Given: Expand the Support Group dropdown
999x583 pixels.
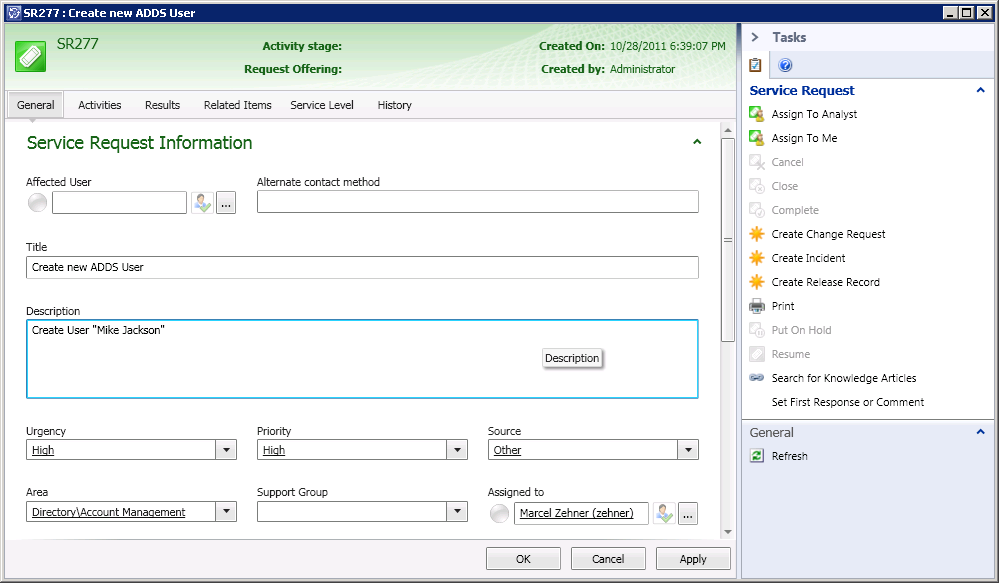Looking at the screenshot, I should click(457, 512).
